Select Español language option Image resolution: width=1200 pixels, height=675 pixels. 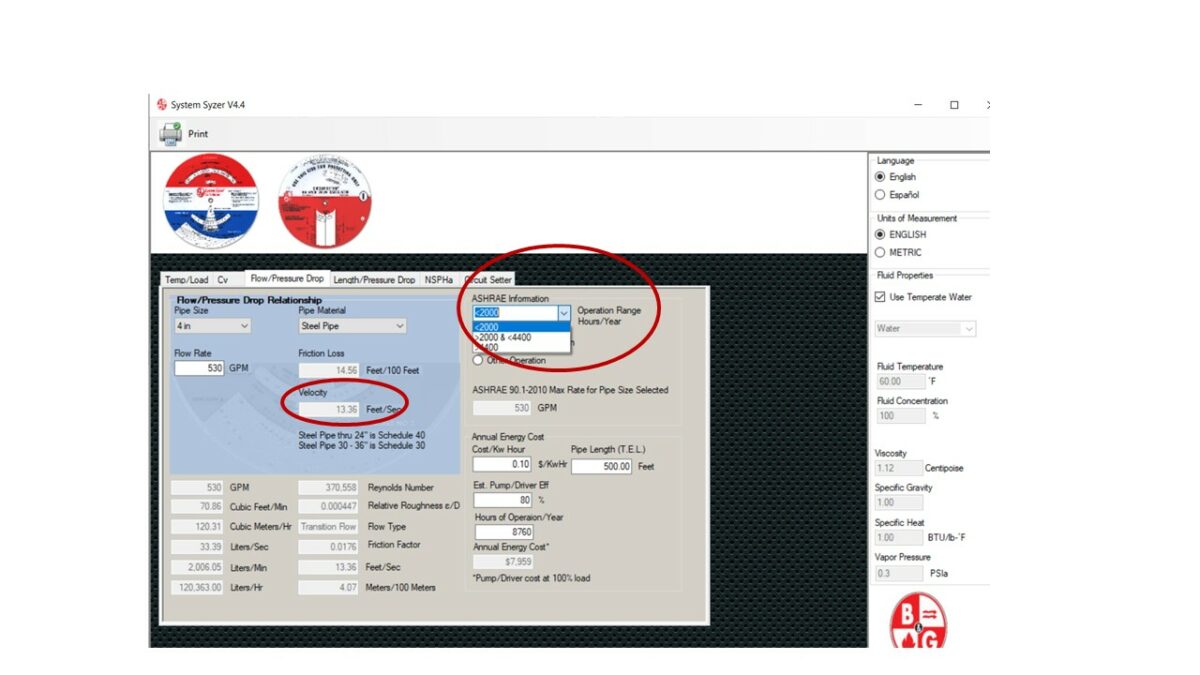[880, 195]
